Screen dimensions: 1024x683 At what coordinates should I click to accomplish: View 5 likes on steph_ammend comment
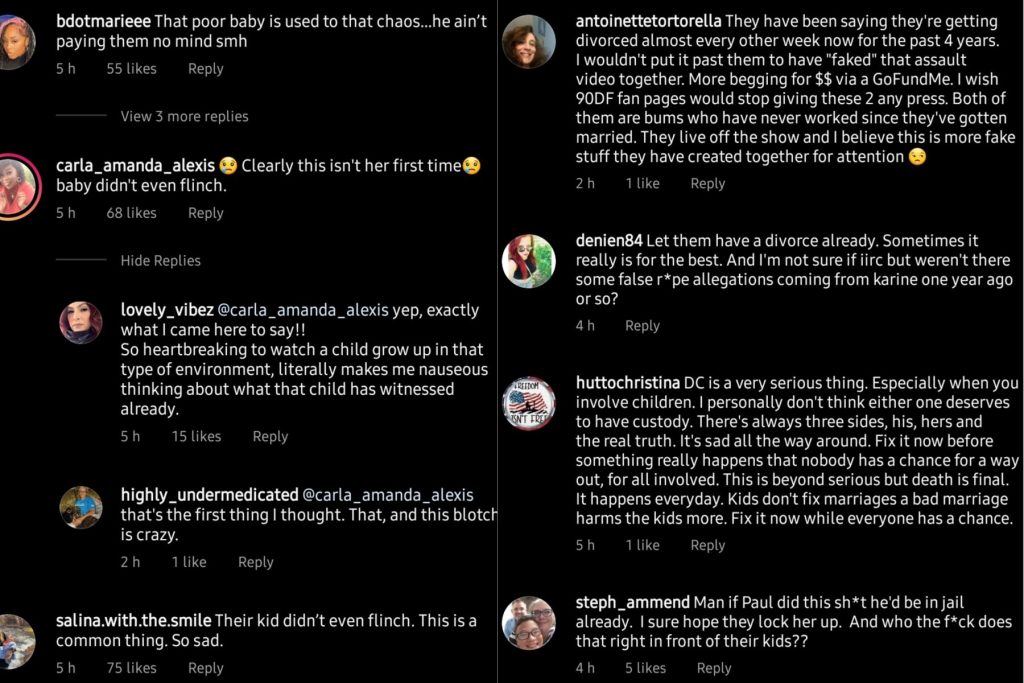645,668
